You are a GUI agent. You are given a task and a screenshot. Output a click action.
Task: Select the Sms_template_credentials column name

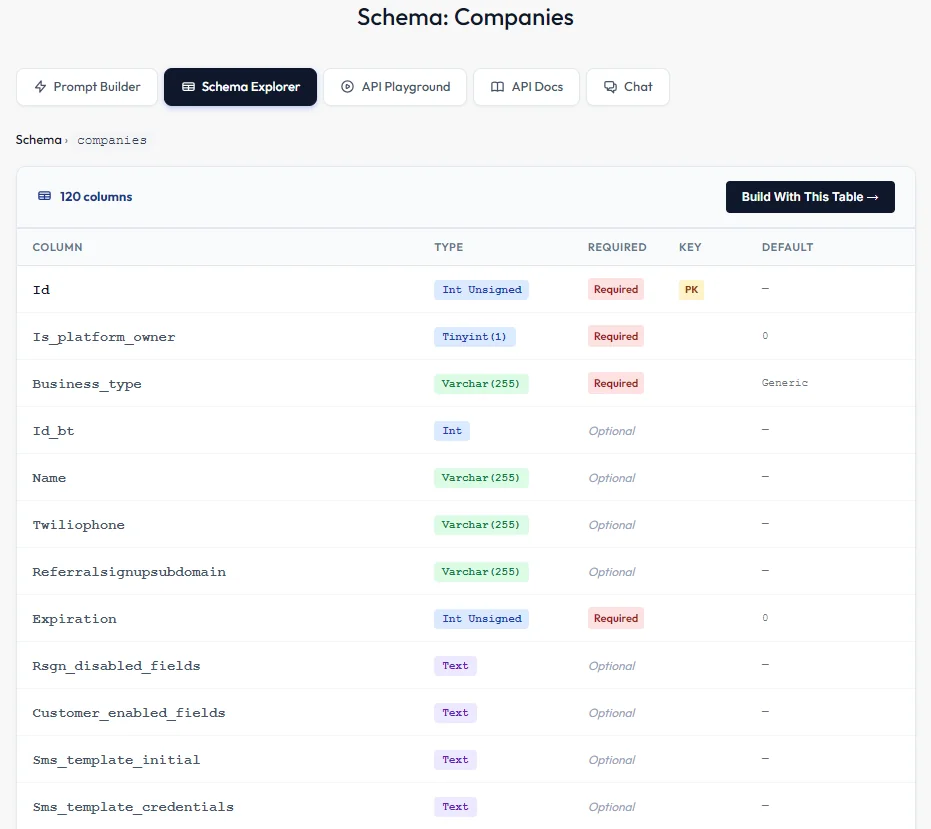[133, 806]
